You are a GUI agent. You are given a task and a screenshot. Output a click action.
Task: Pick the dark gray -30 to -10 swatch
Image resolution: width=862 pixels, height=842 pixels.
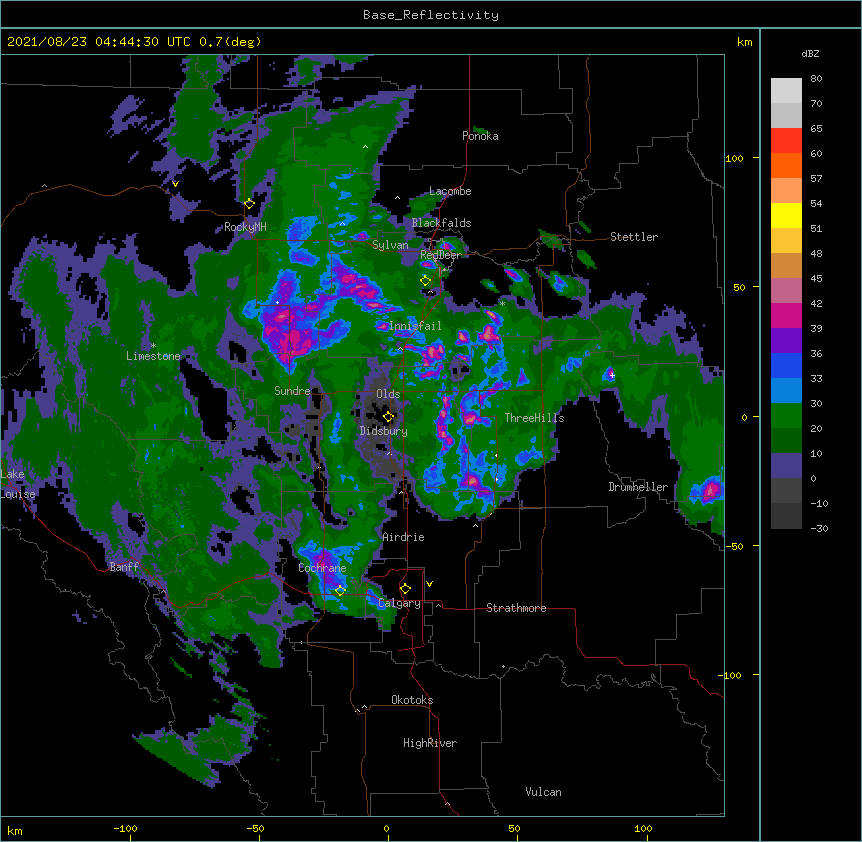click(786, 516)
